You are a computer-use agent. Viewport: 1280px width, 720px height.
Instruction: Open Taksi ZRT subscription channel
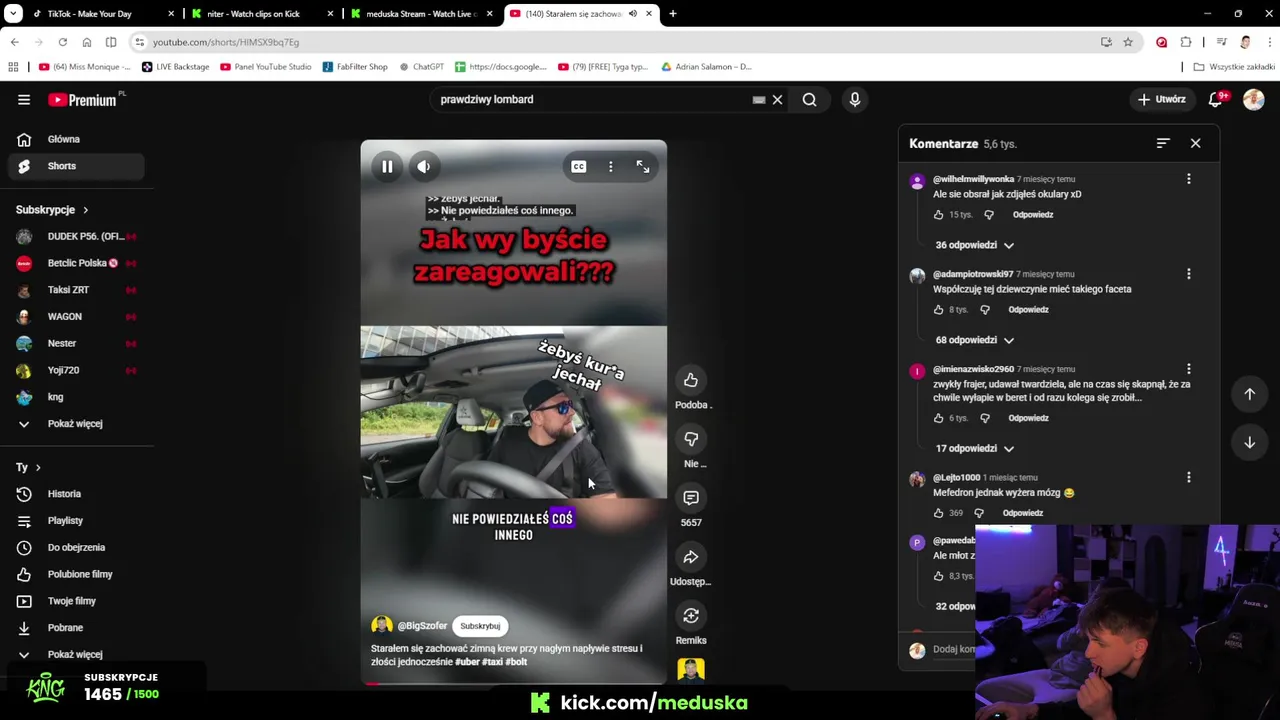(x=76, y=290)
